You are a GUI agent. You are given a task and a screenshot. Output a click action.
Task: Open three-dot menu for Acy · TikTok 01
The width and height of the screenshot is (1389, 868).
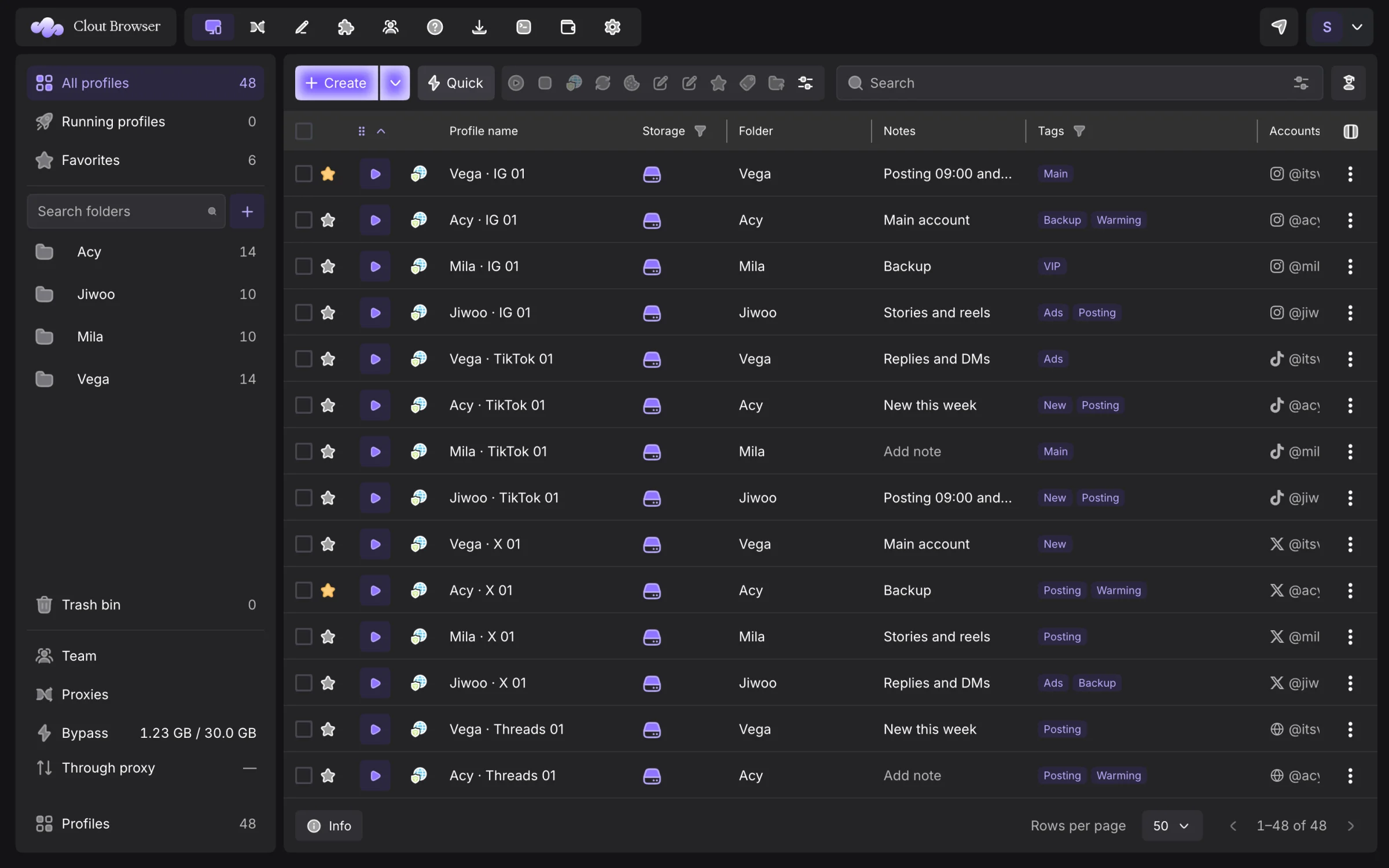[x=1350, y=405]
